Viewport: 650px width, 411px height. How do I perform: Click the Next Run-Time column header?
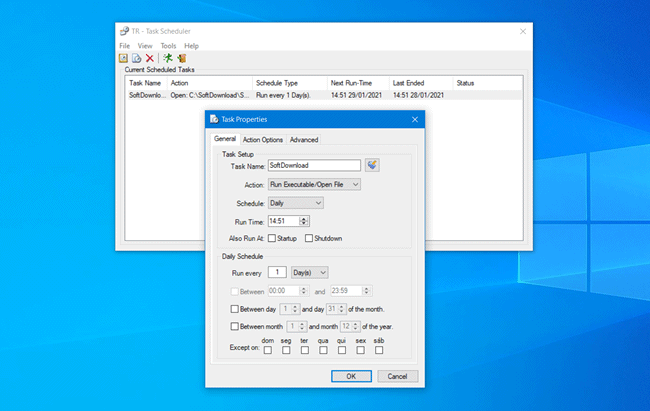click(358, 83)
